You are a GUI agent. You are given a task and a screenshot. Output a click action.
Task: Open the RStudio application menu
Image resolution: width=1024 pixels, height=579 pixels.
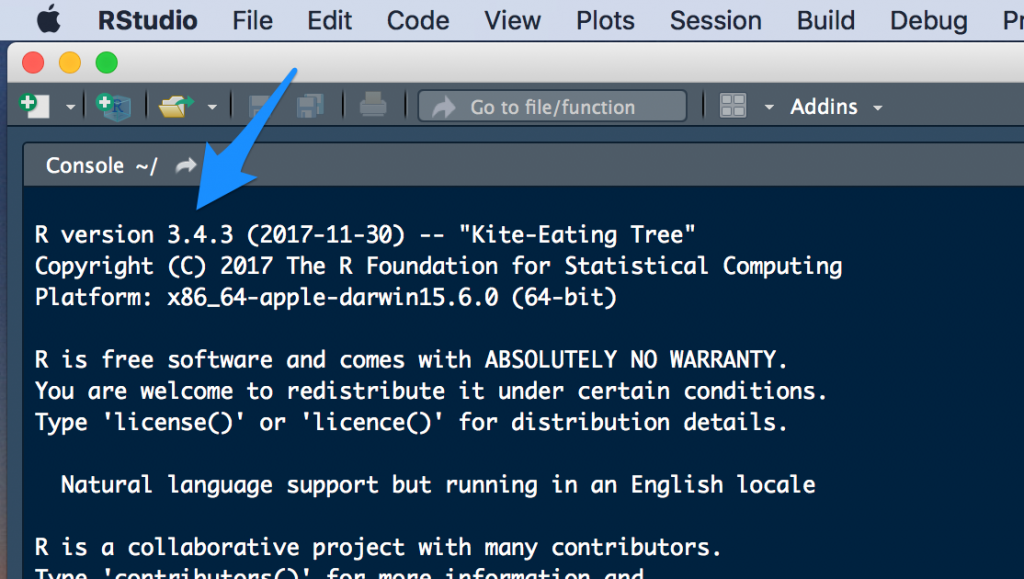click(x=148, y=20)
